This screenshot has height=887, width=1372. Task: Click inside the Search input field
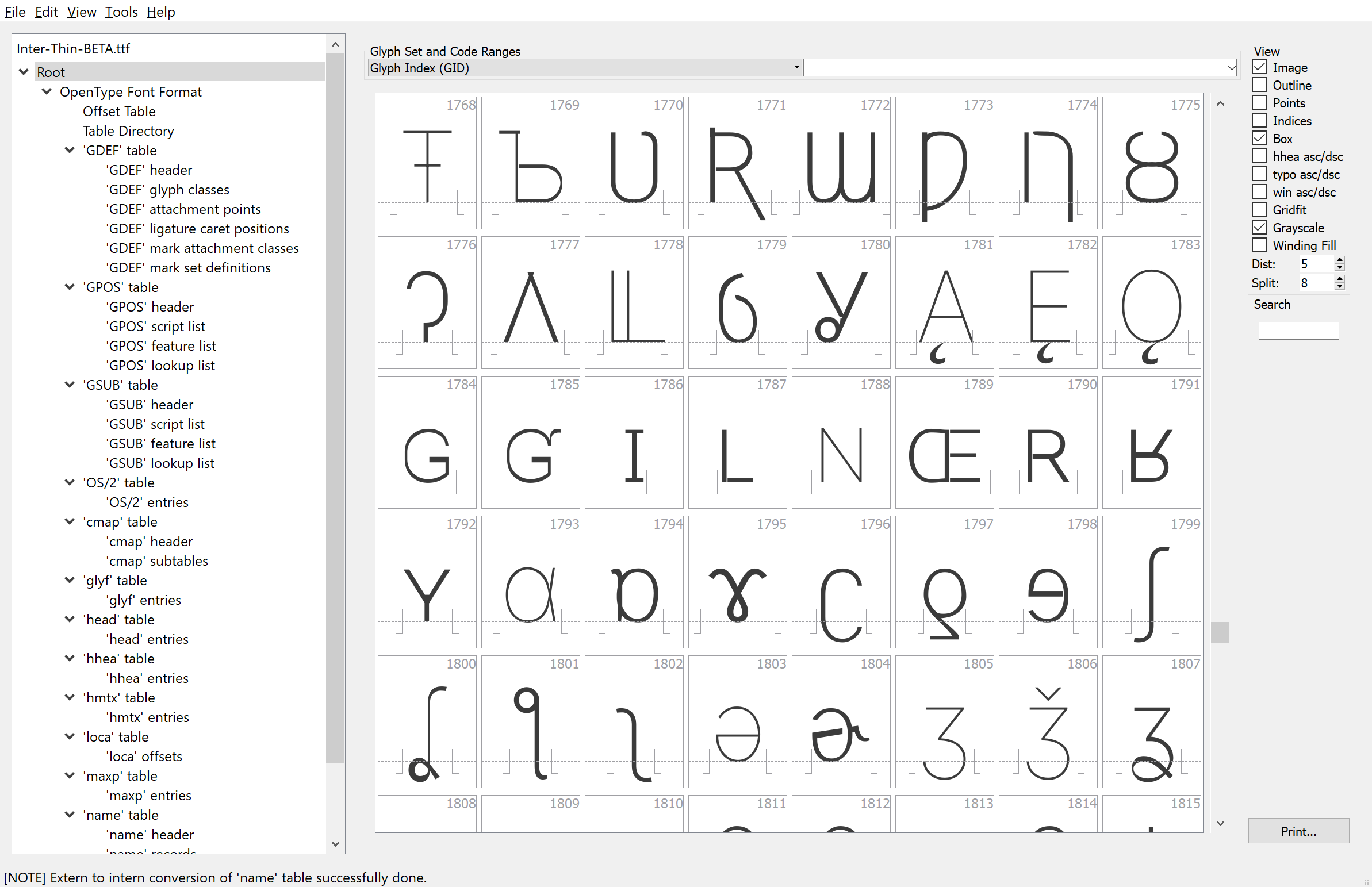pos(1298,330)
